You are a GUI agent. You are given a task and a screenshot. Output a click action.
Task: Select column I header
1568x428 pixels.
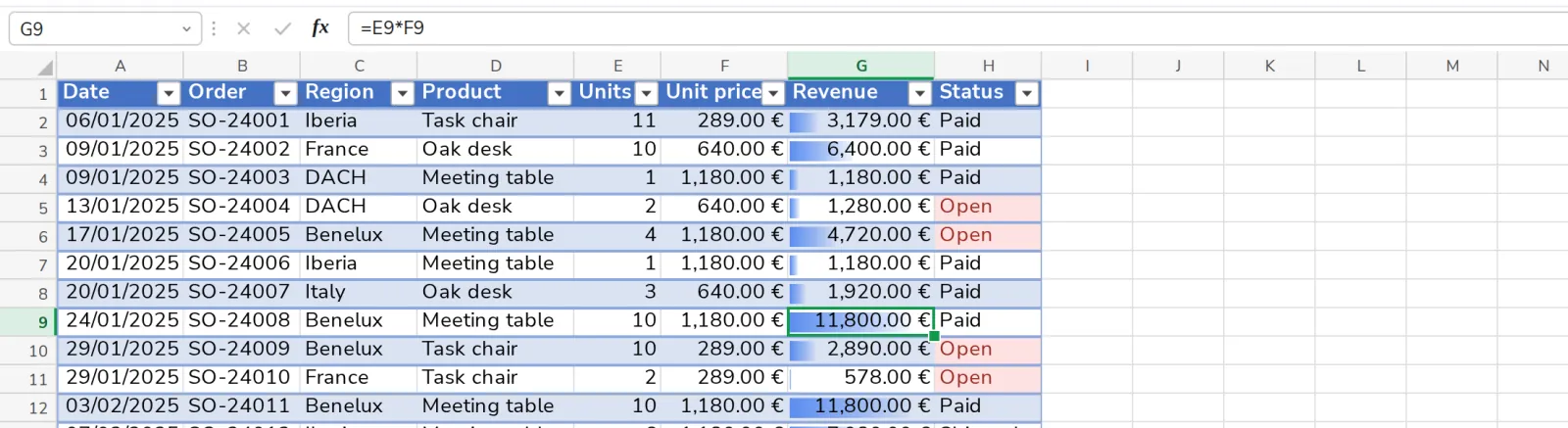click(1087, 66)
